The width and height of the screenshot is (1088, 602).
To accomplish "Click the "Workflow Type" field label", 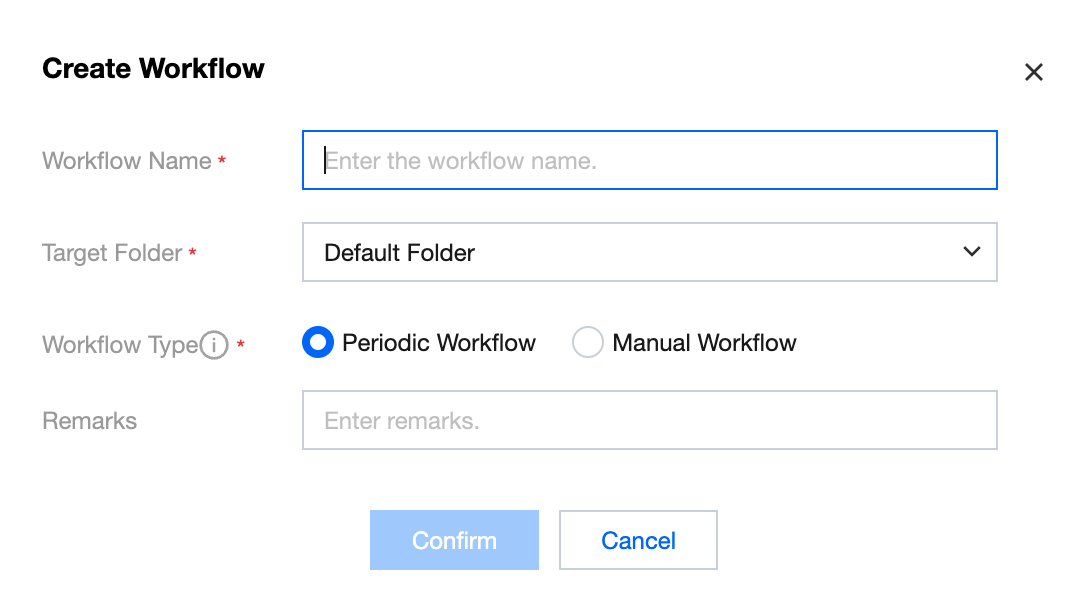I will click(x=120, y=345).
